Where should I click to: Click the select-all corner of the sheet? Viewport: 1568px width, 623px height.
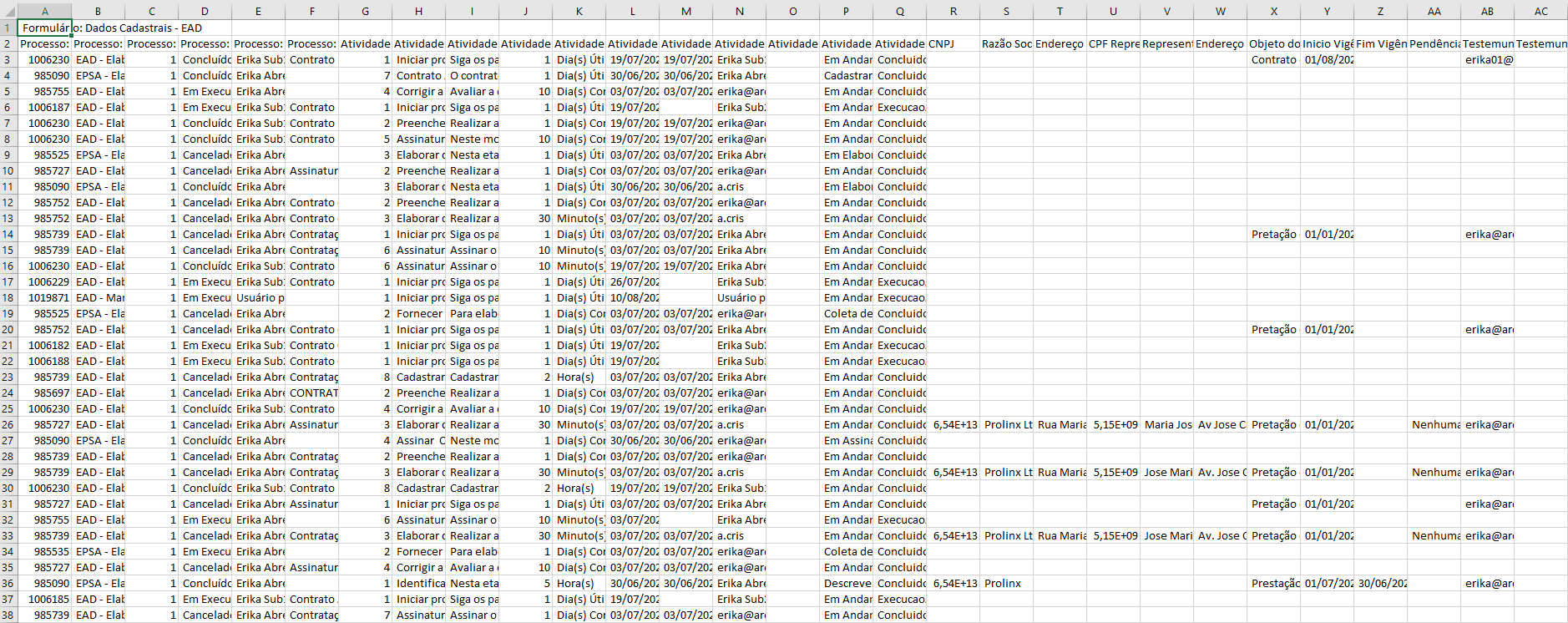click(8, 11)
